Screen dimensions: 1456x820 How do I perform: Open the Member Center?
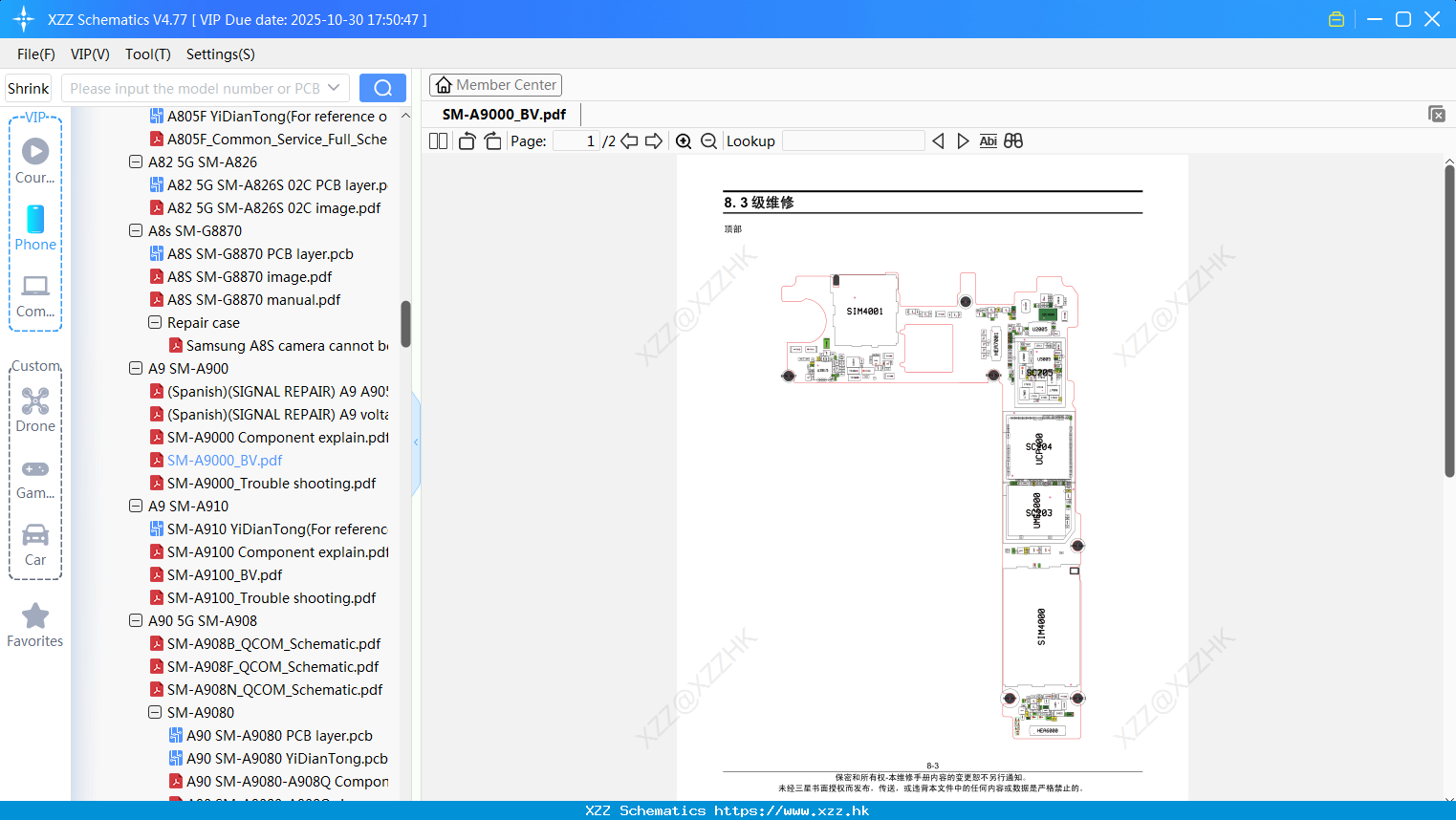495,85
